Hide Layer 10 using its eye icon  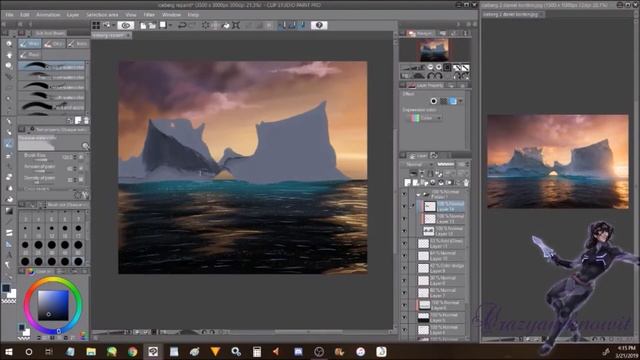coord(404,256)
